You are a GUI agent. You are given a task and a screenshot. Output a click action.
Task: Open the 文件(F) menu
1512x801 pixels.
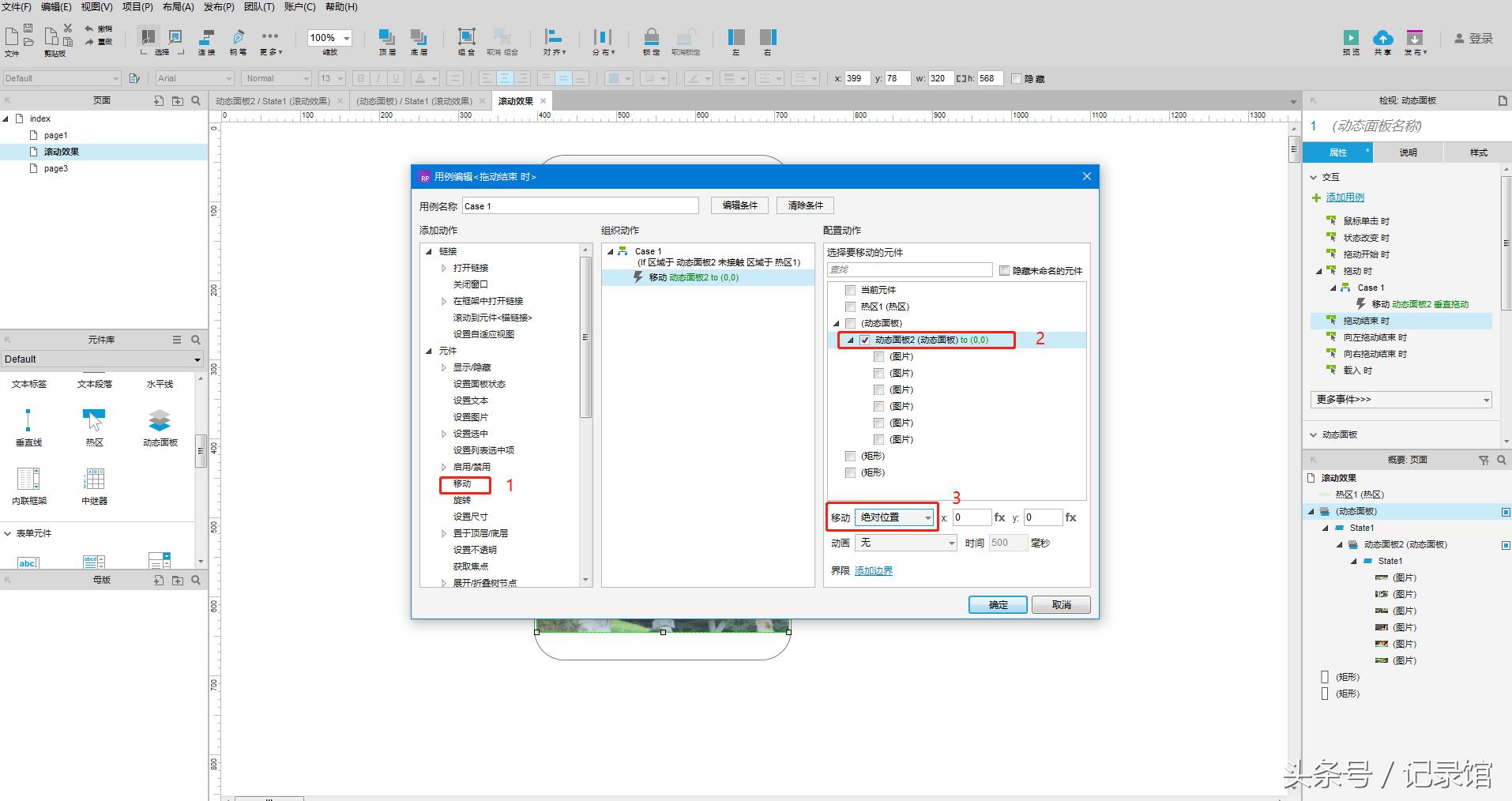pos(16,7)
